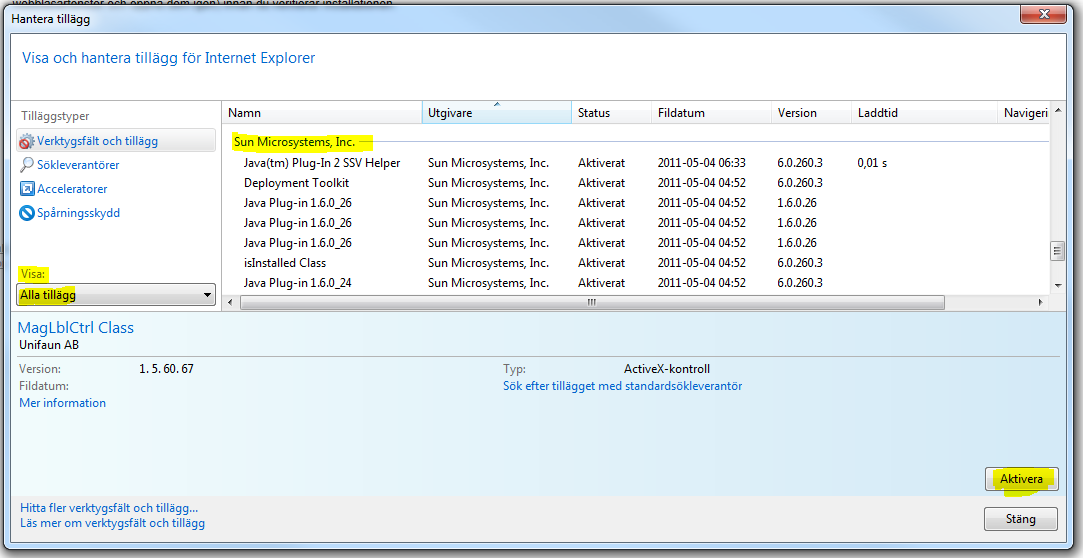The height and width of the screenshot is (558, 1083).
Task: Click the 2011-05-04 06:33 file date cell
Action: 702,163
